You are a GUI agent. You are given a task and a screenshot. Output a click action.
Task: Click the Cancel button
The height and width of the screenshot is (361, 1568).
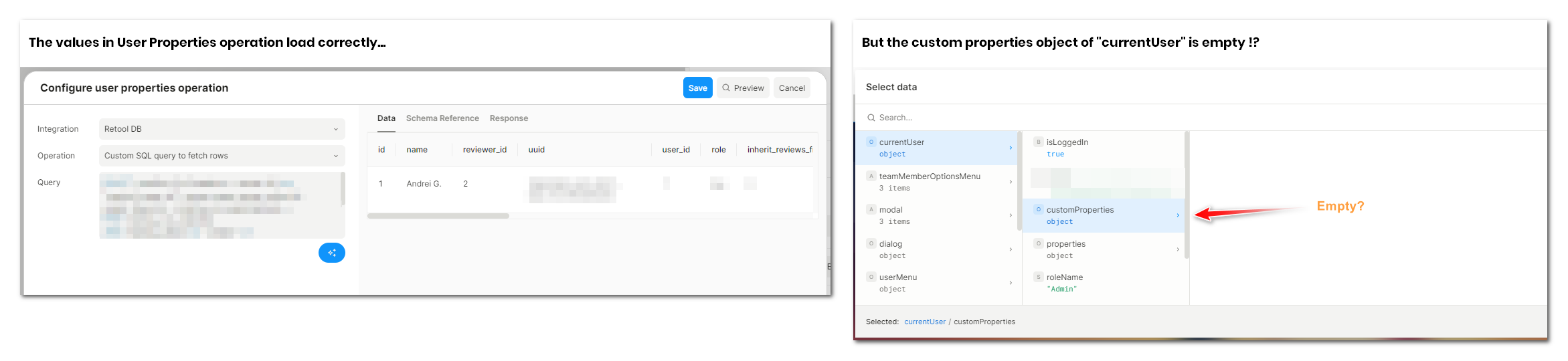(791, 88)
